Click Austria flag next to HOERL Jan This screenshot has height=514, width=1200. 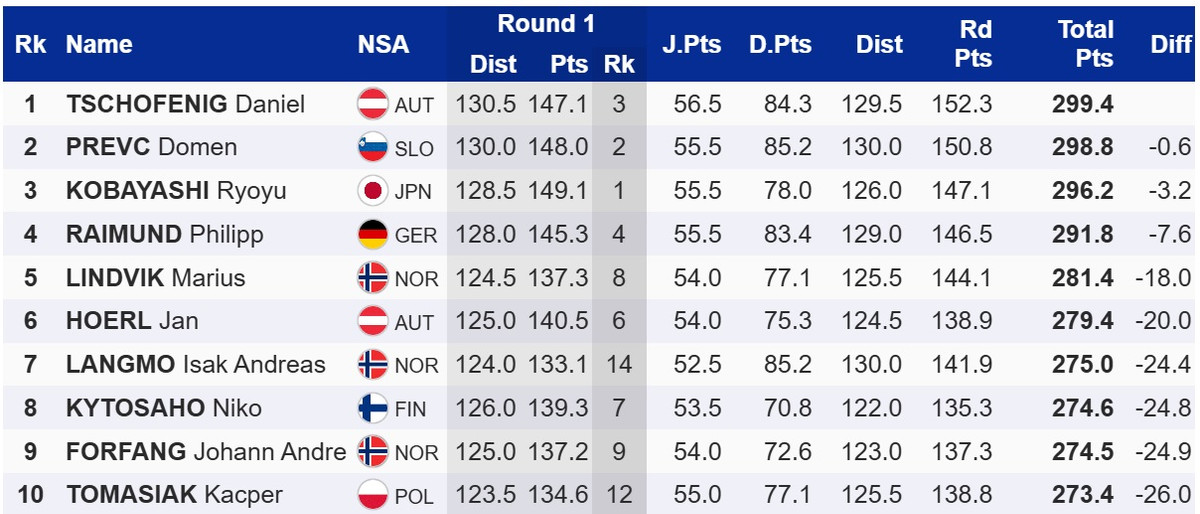tap(373, 321)
